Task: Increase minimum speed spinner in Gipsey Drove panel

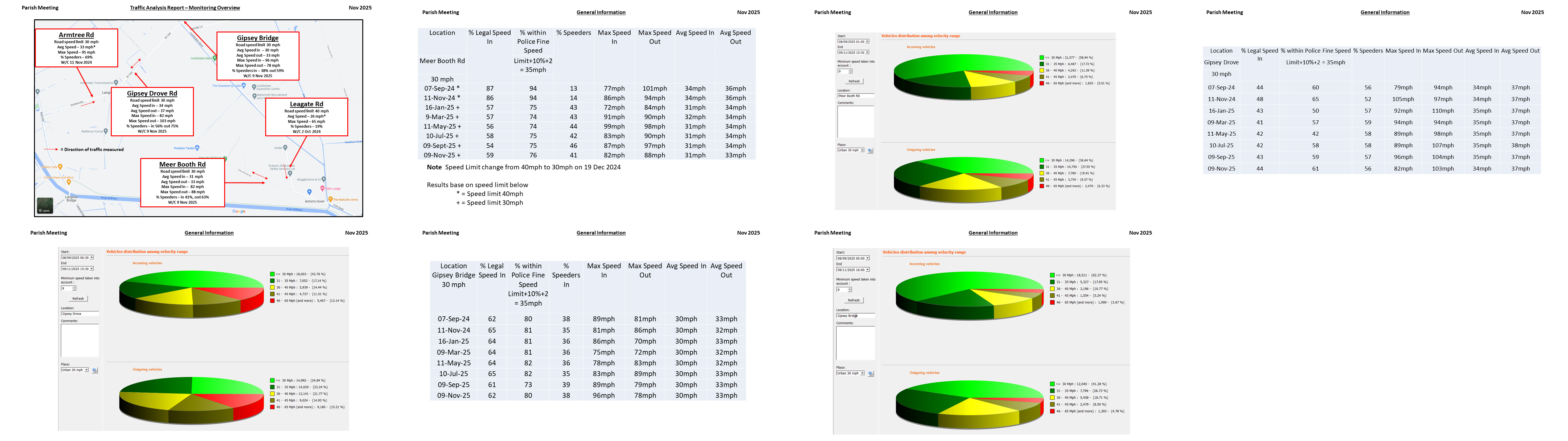Action: [74, 287]
